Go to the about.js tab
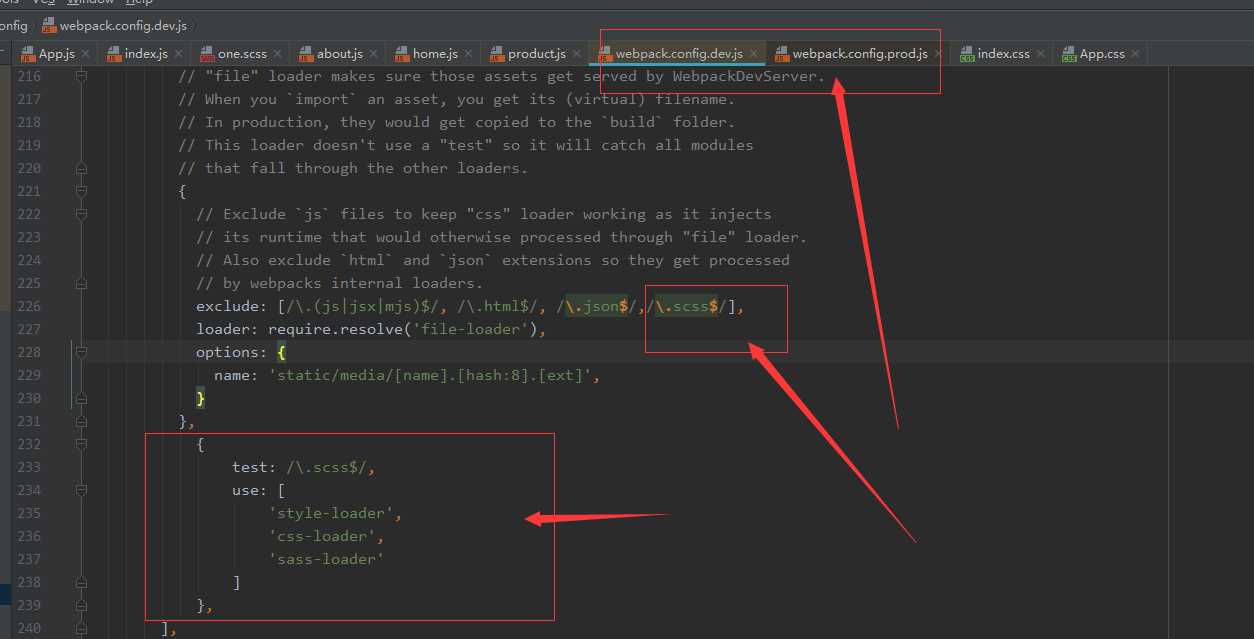Screen dimensions: 1254x639 (340, 54)
